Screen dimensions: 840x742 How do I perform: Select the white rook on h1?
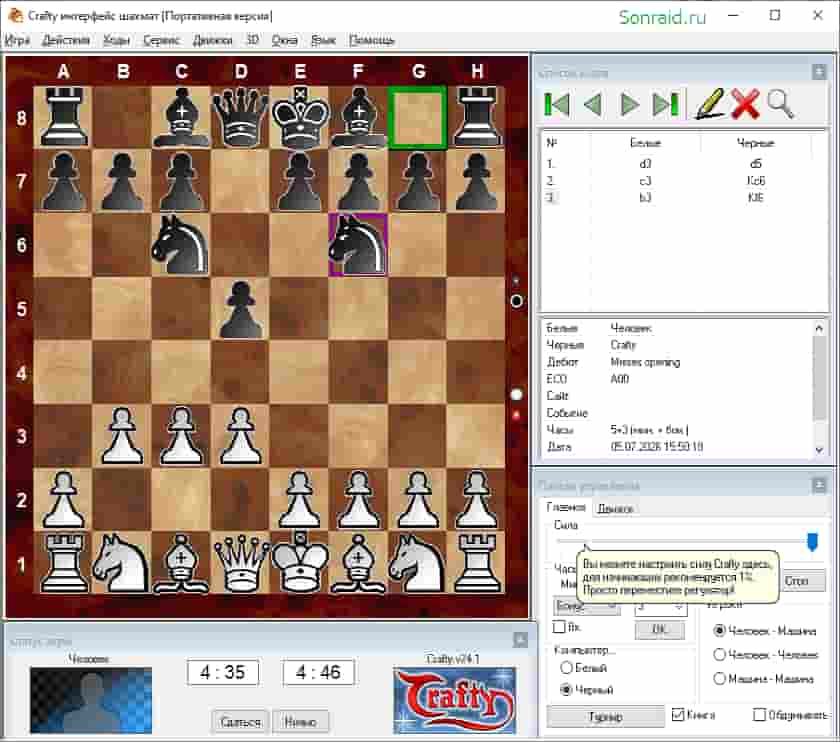(476, 563)
